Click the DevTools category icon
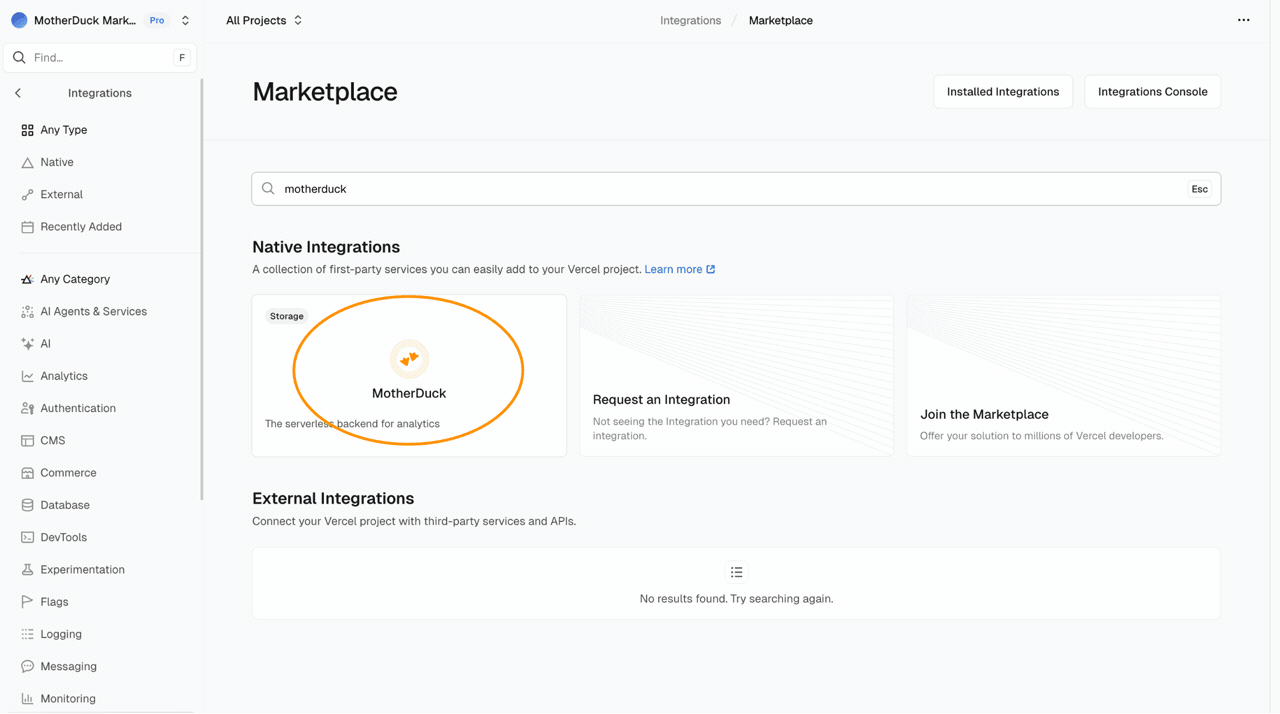This screenshot has width=1280, height=714. point(26,537)
